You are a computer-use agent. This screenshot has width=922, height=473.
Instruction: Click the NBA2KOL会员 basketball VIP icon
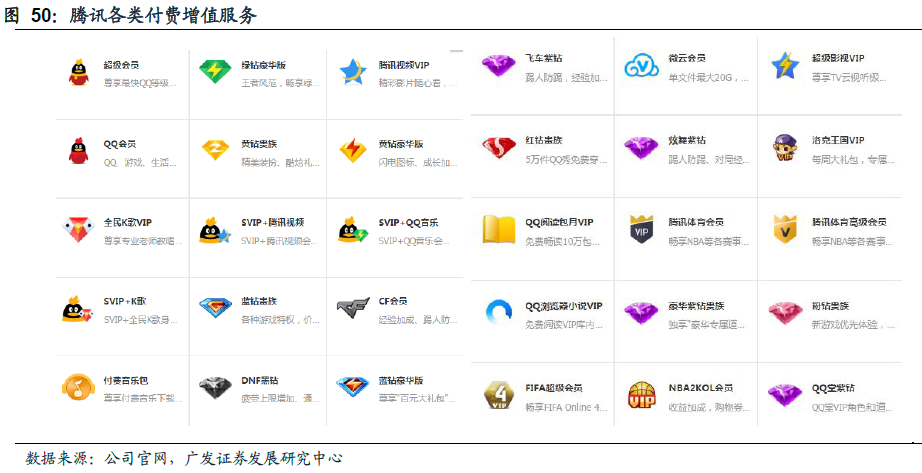click(641, 395)
